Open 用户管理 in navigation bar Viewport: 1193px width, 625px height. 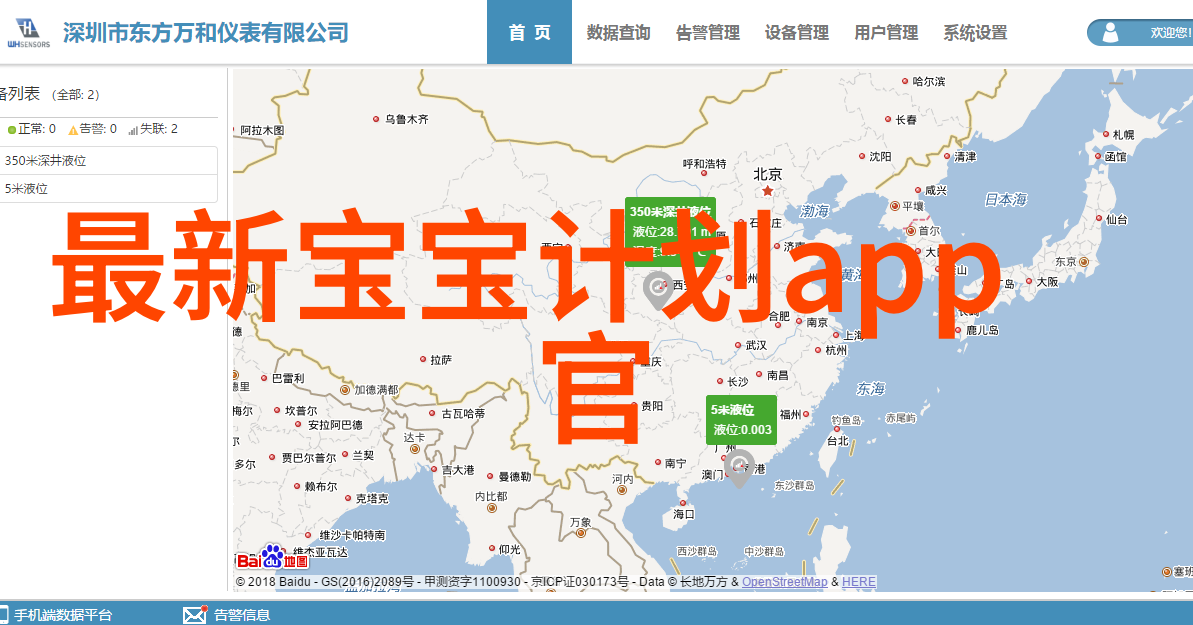click(x=886, y=33)
